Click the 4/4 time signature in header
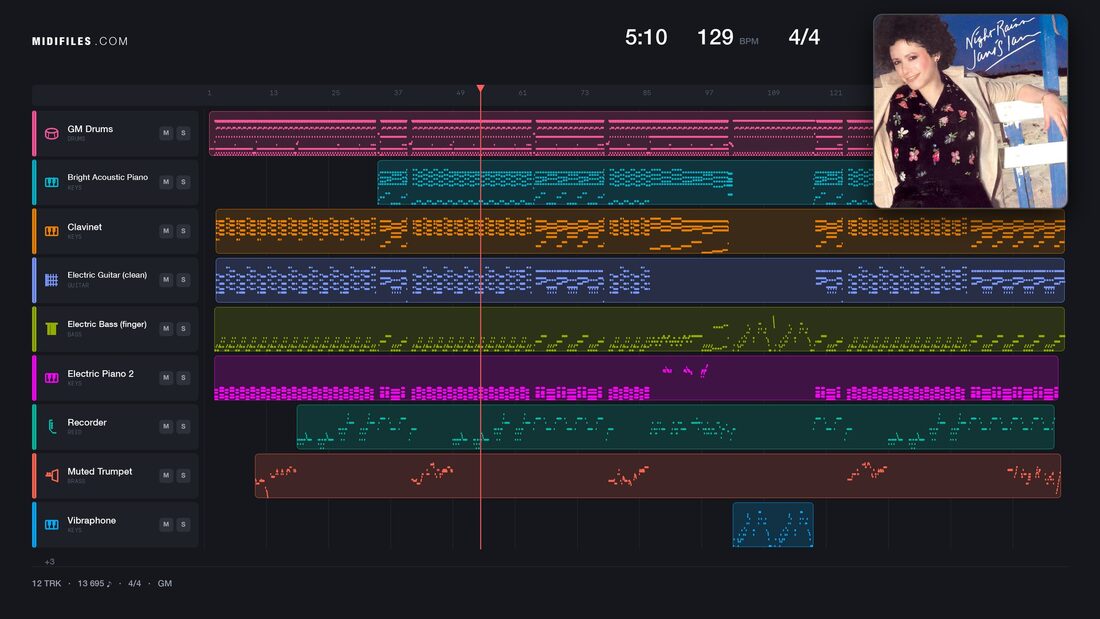Screen dimensions: 1100x619 tap(804, 37)
